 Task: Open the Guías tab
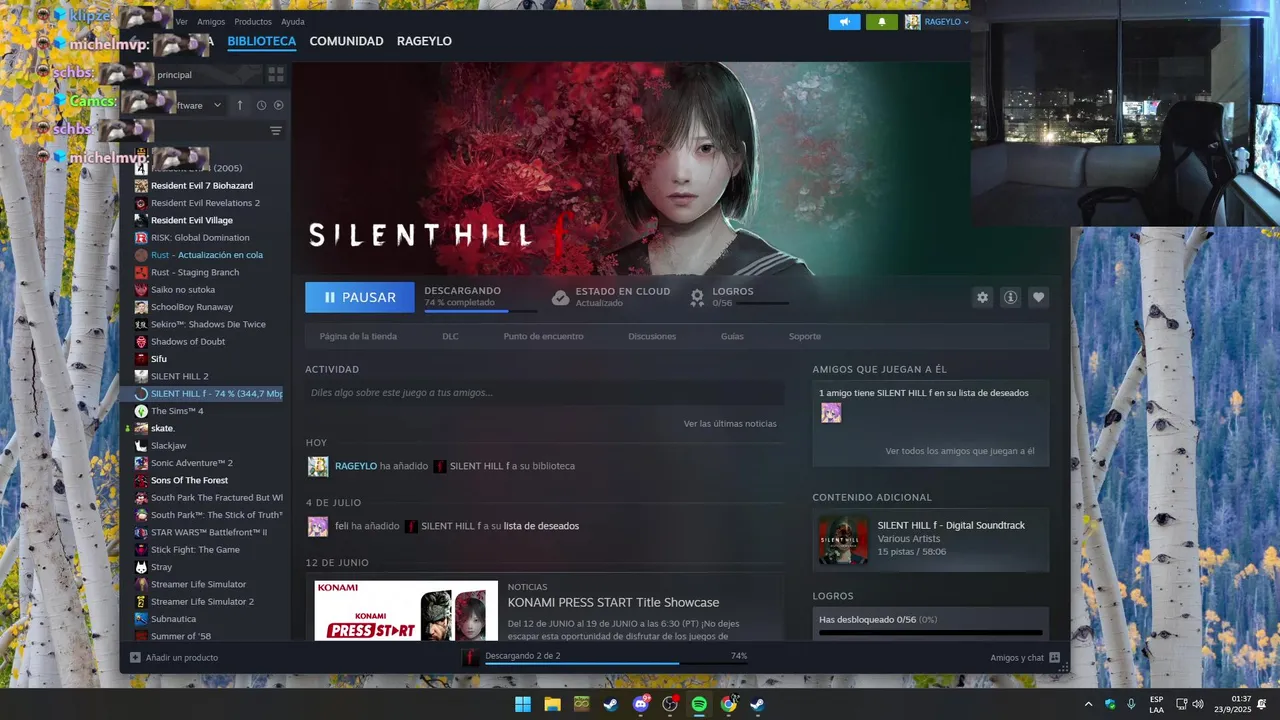(732, 336)
